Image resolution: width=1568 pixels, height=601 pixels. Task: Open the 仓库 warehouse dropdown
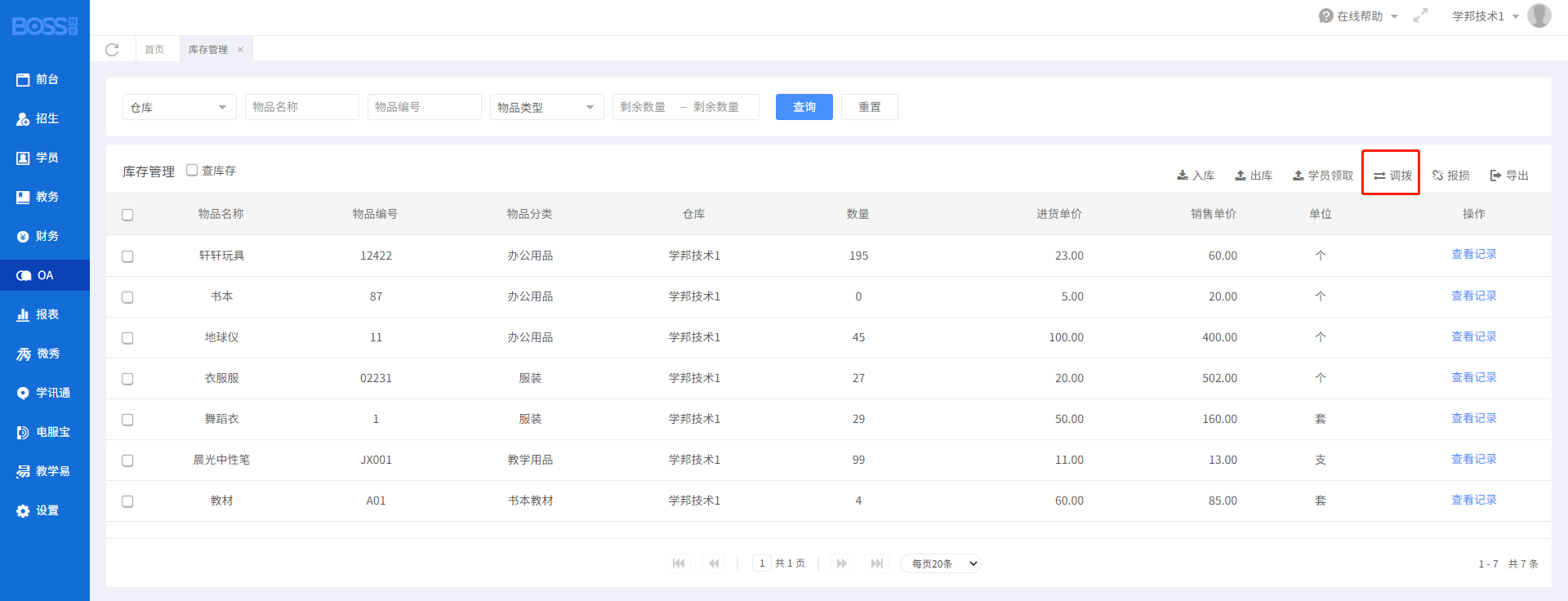click(180, 107)
